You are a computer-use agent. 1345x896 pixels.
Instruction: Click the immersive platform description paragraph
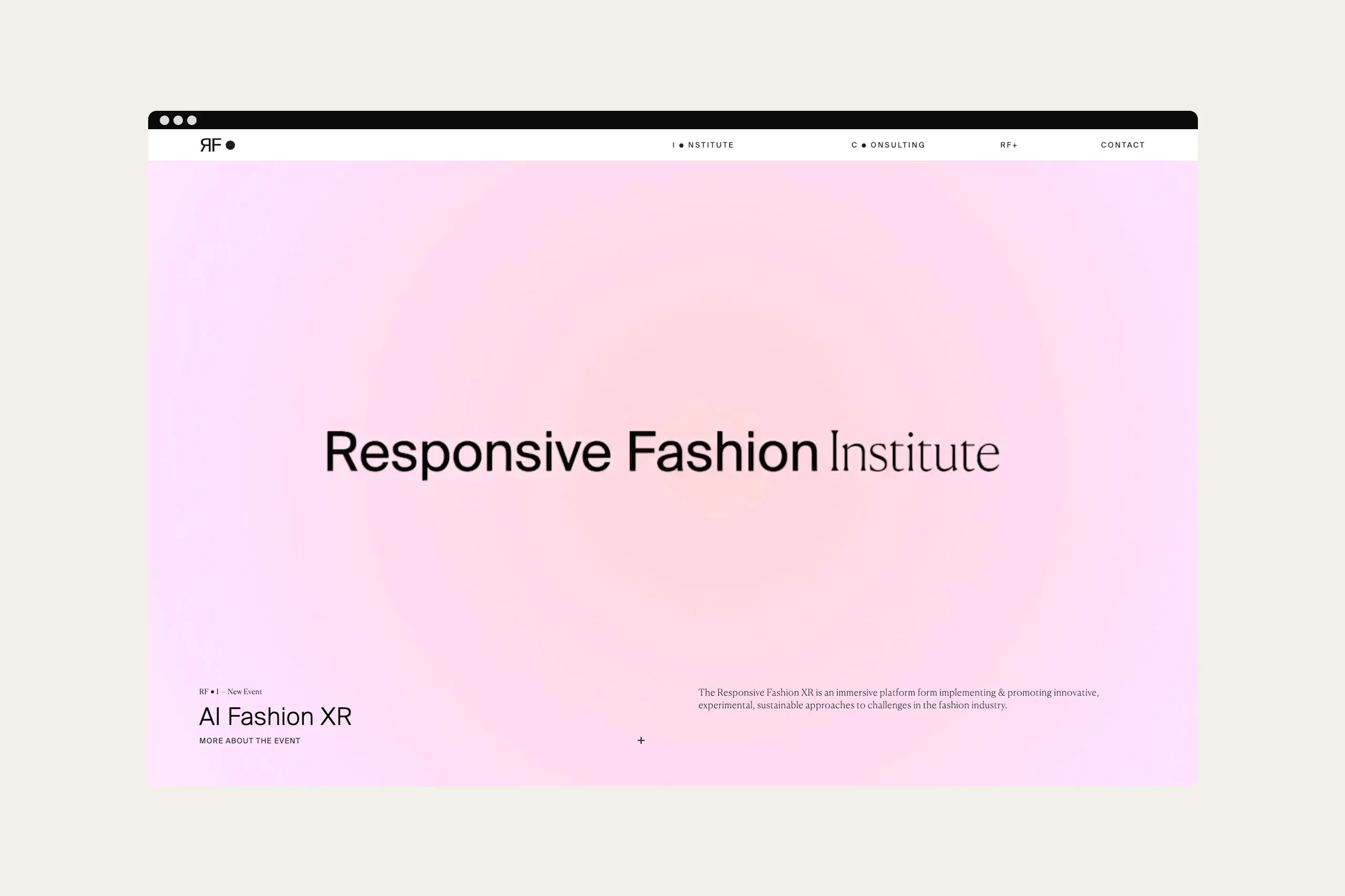click(897, 699)
